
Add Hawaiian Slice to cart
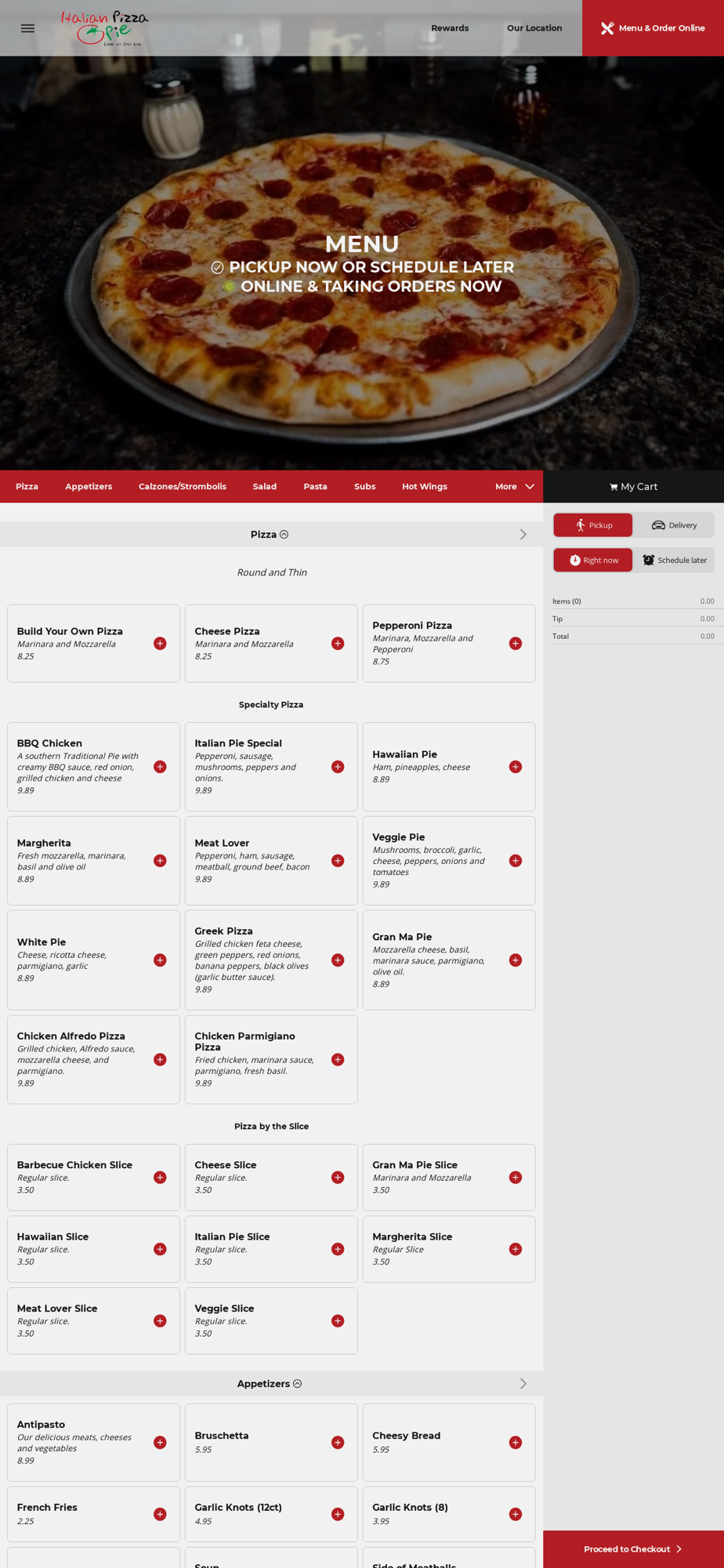[x=160, y=1250]
